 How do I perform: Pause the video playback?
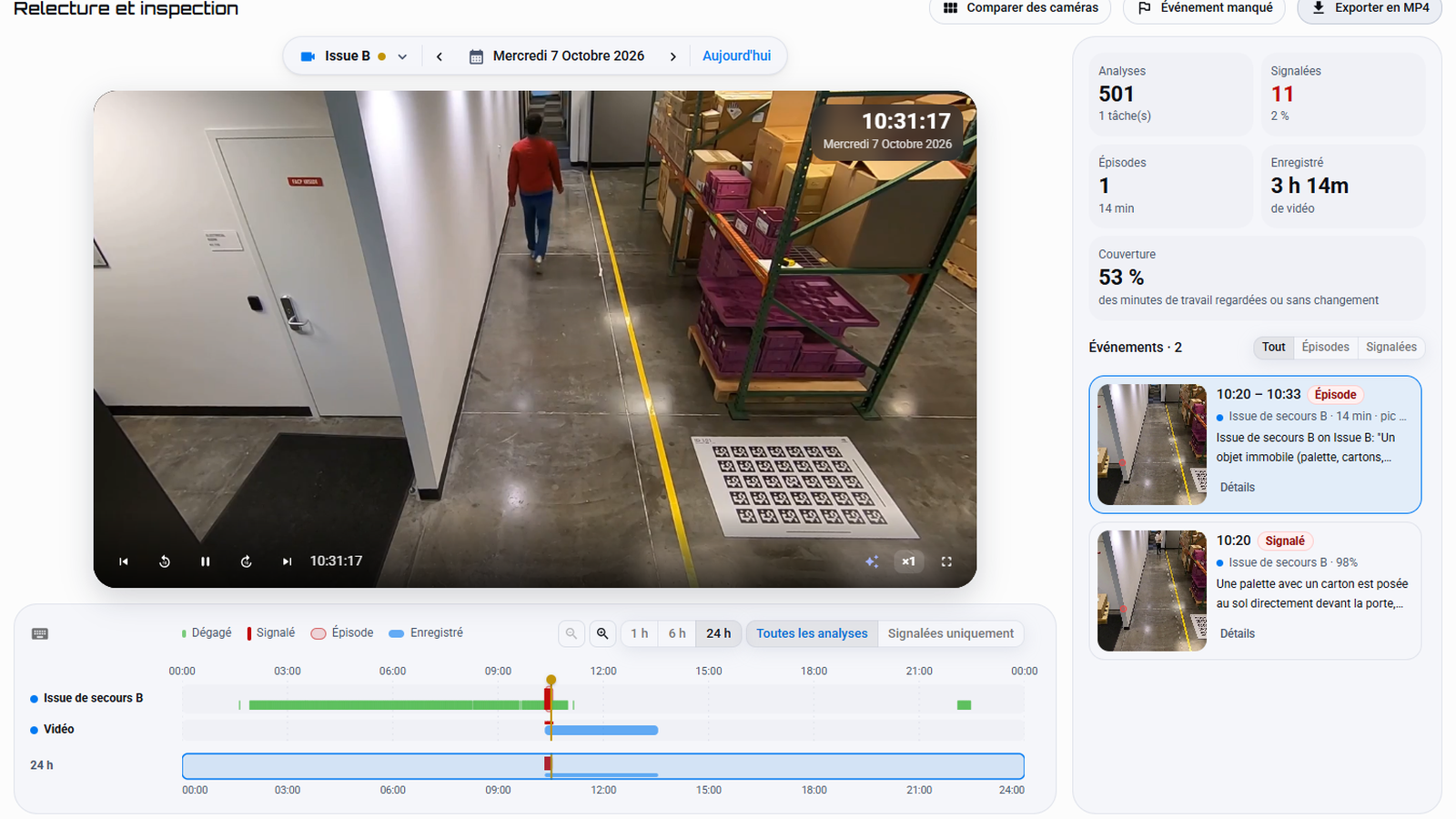coord(206,561)
